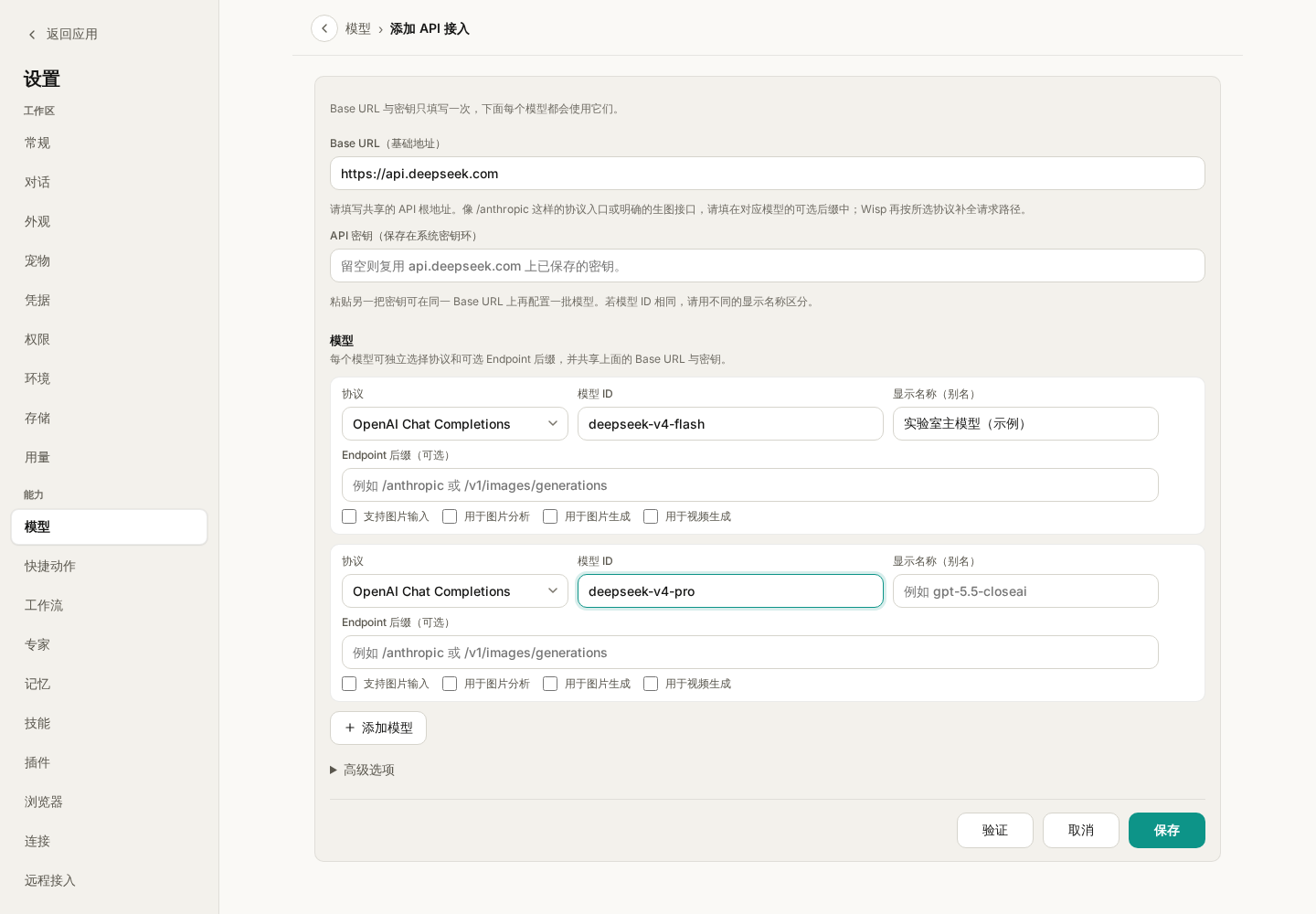Focus the Base URL input field
The width and height of the screenshot is (1316, 914).
[768, 174]
